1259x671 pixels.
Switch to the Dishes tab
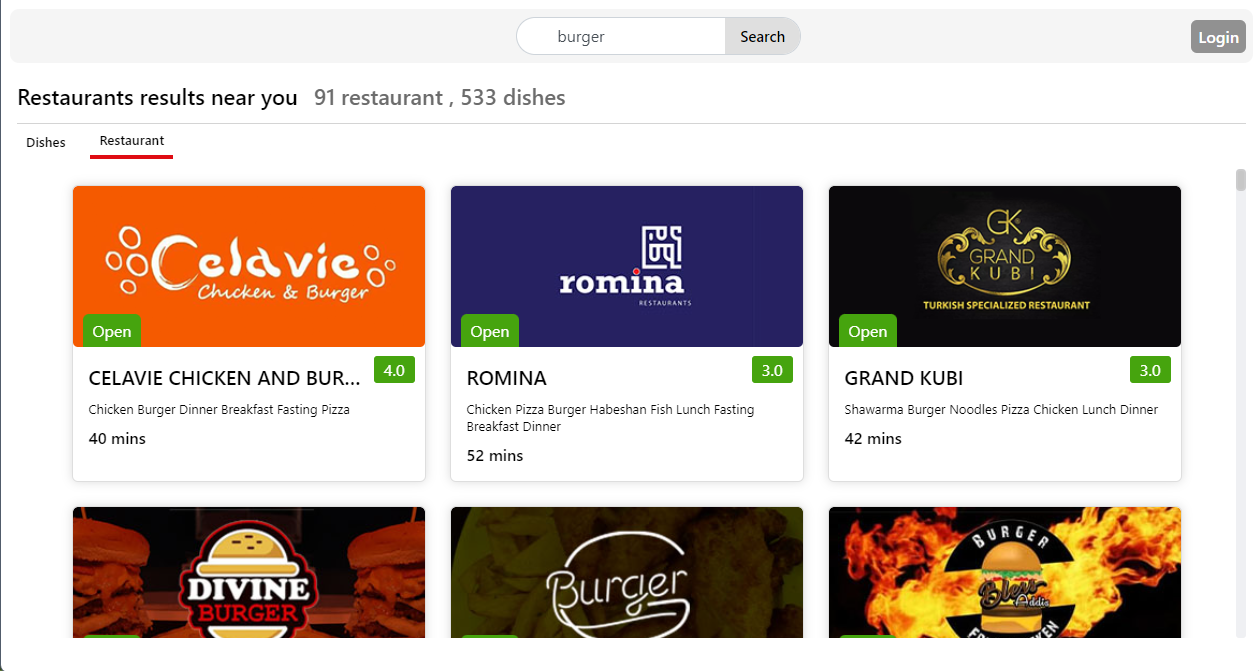[46, 142]
